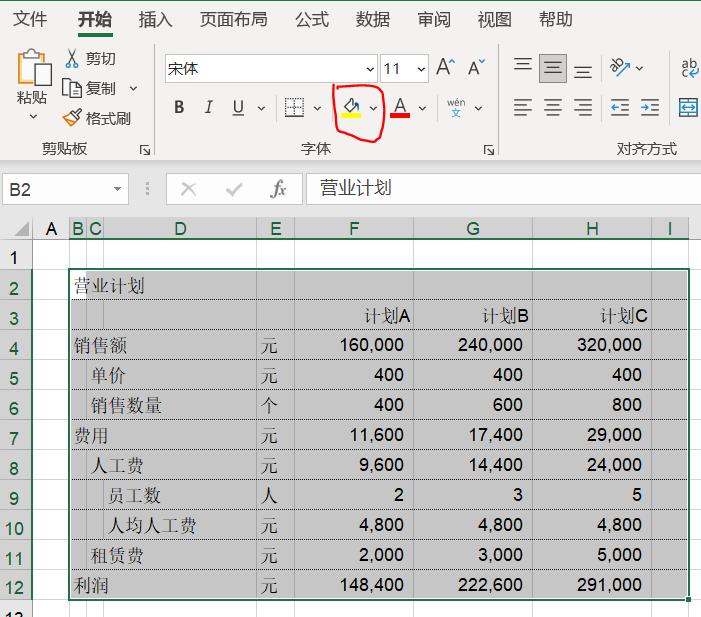Align text left
The height and width of the screenshot is (617, 701).
click(523, 107)
